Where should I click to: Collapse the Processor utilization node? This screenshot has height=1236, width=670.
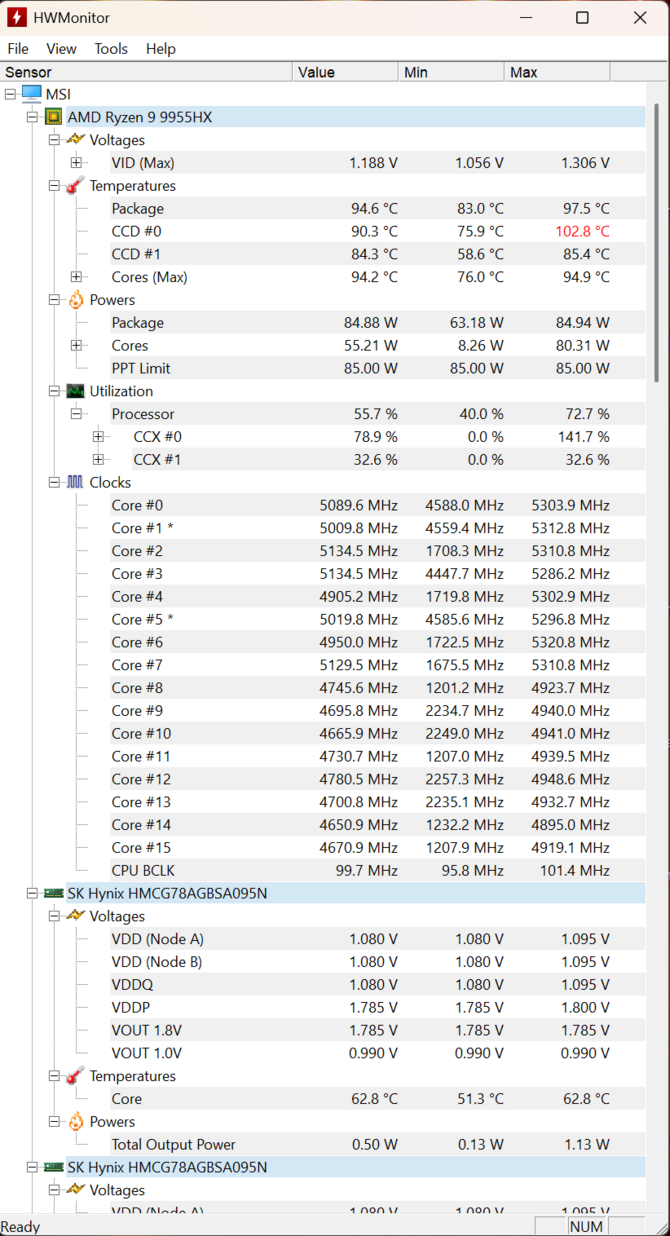[76, 414]
